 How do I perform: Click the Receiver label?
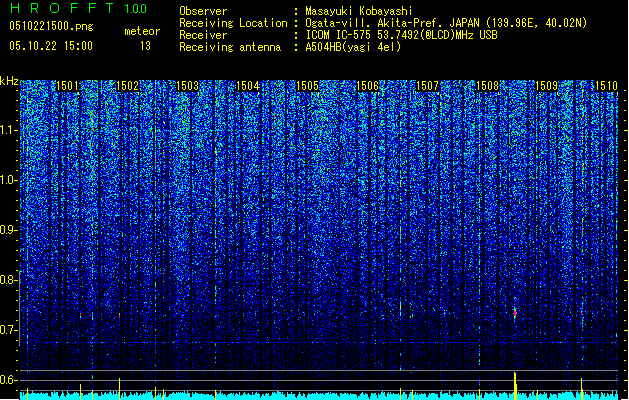[203, 35]
